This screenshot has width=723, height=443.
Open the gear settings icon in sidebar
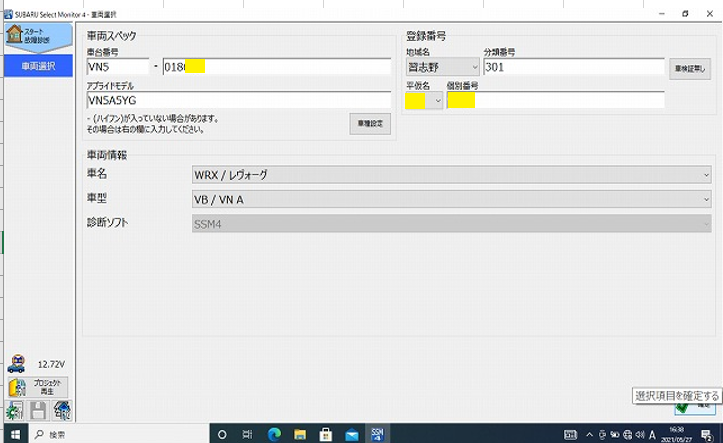pyautogui.click(x=15, y=410)
